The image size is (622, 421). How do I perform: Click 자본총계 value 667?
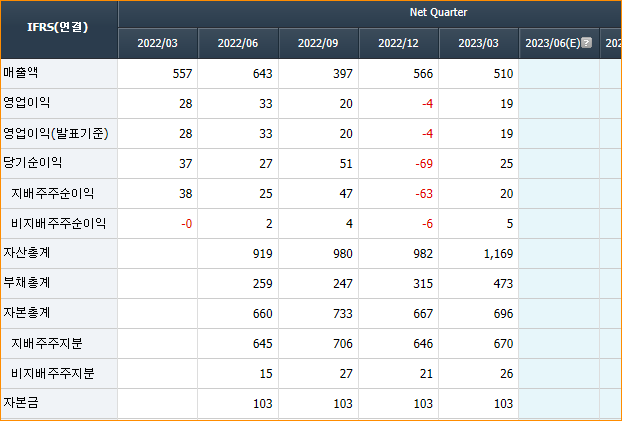(x=423, y=314)
